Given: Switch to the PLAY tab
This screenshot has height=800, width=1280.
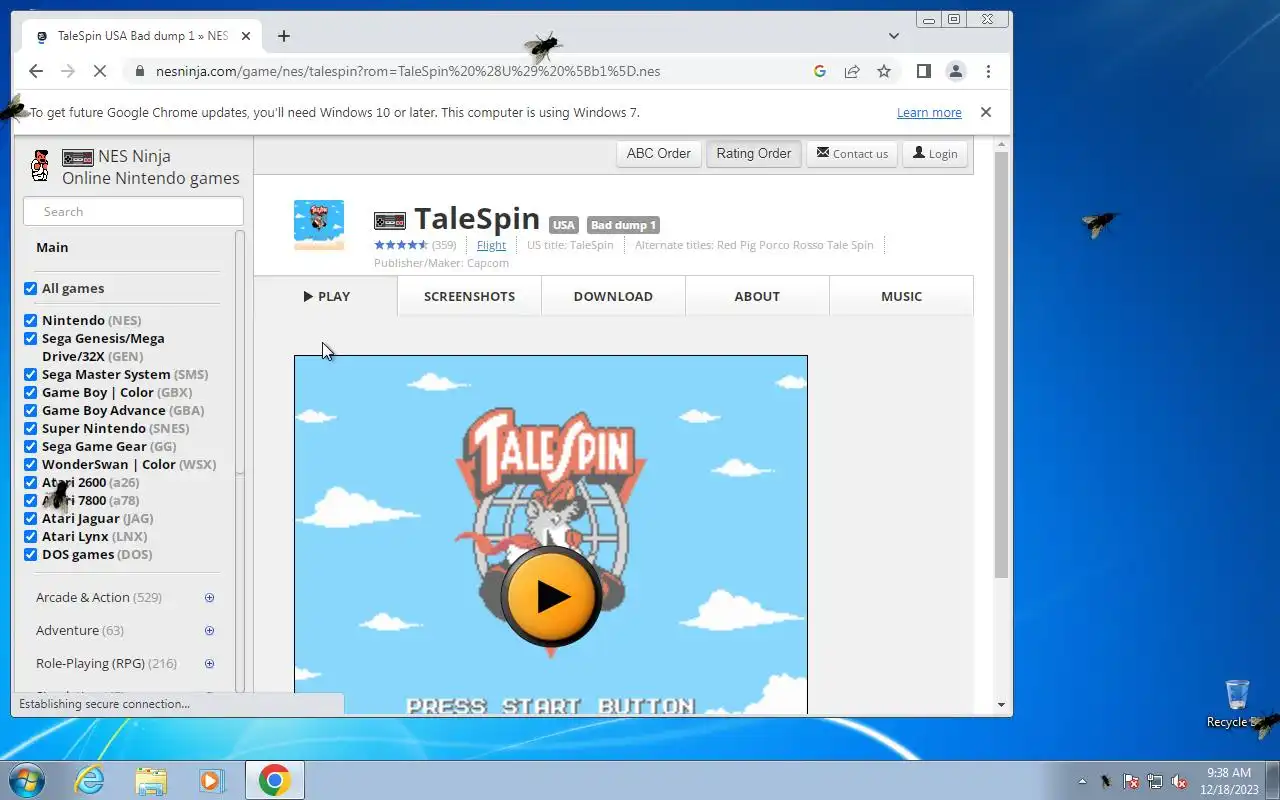Looking at the screenshot, I should tap(326, 296).
